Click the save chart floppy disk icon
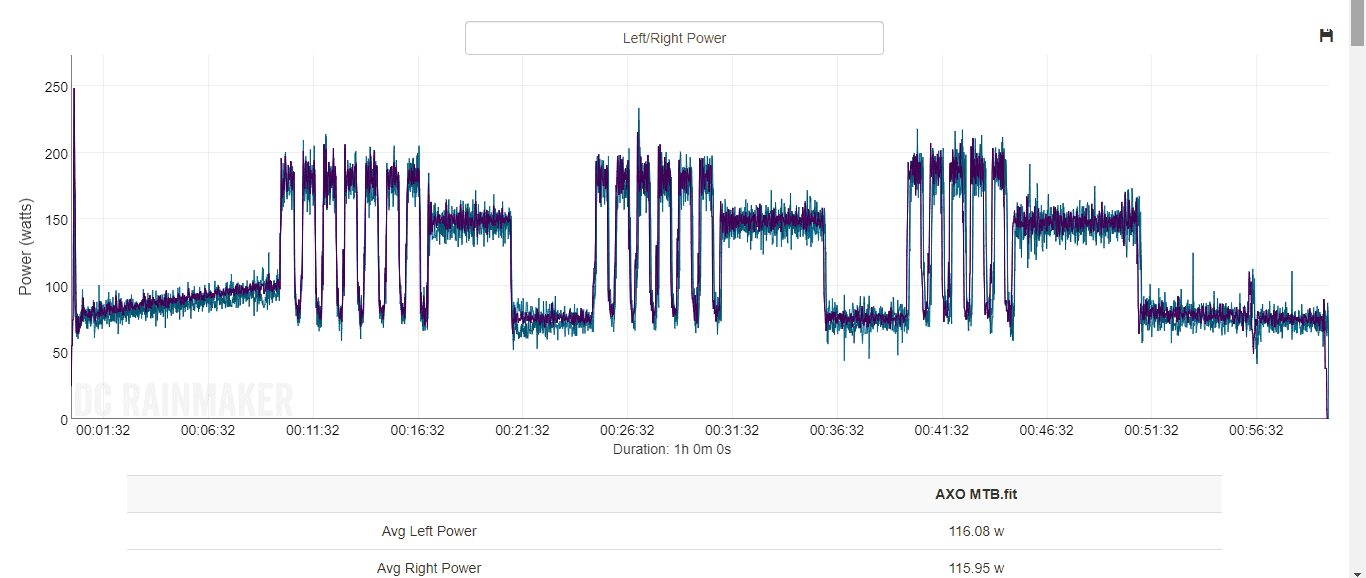The image size is (1366, 578). click(1327, 36)
